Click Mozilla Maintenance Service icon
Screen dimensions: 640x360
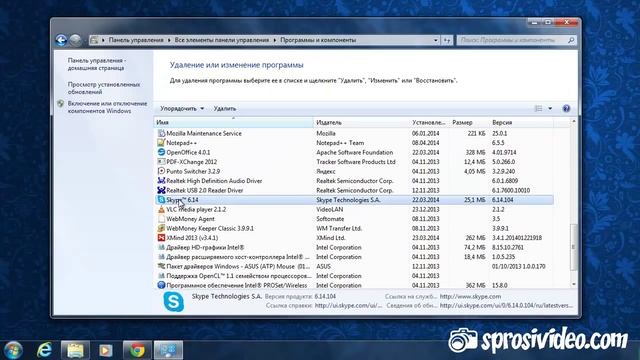point(161,133)
